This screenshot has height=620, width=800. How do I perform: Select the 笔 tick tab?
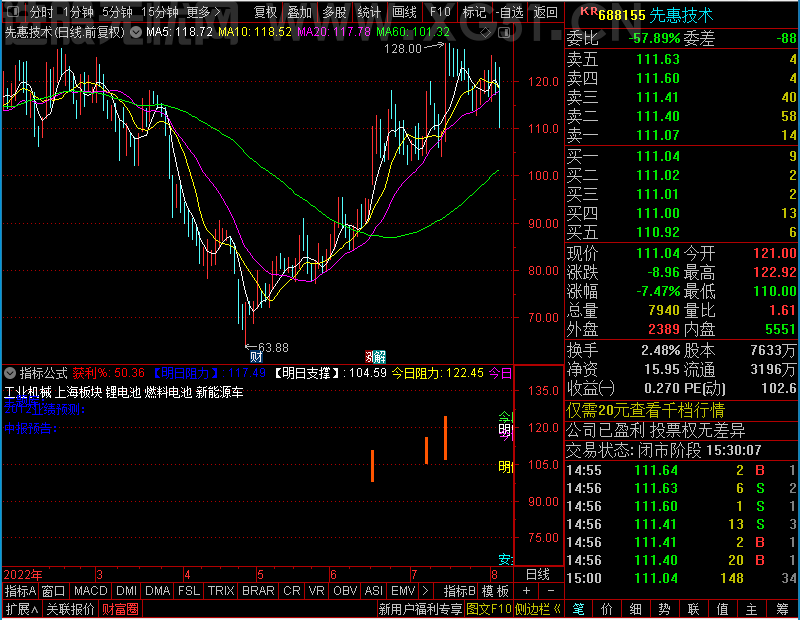click(x=578, y=609)
